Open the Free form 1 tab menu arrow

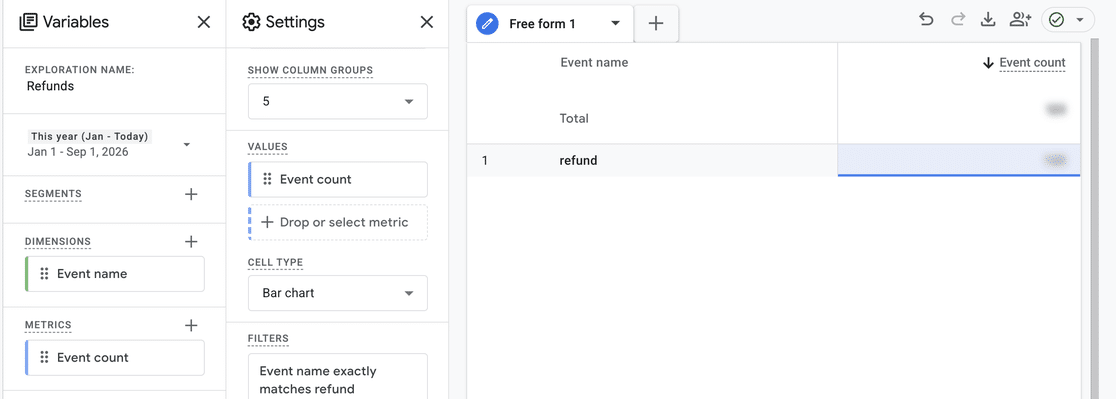(616, 23)
